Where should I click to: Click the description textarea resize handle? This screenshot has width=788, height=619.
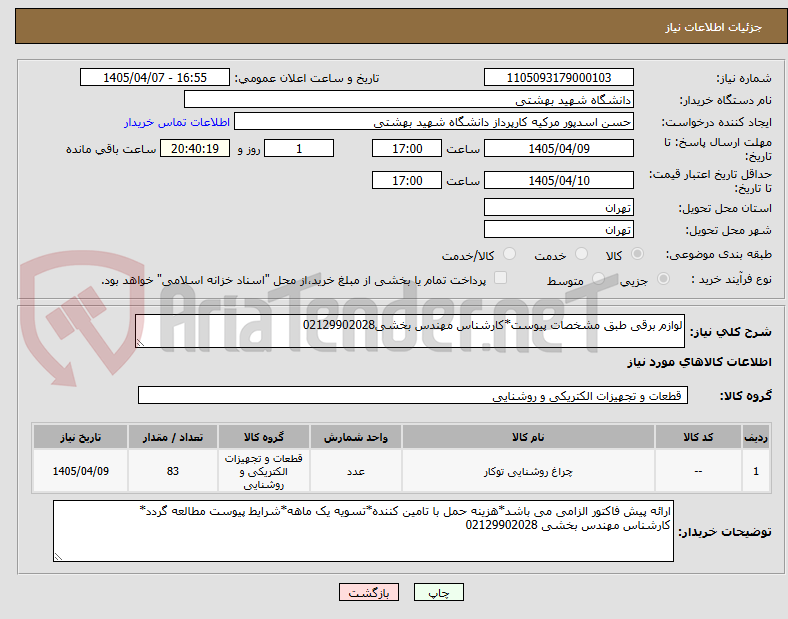[140, 343]
